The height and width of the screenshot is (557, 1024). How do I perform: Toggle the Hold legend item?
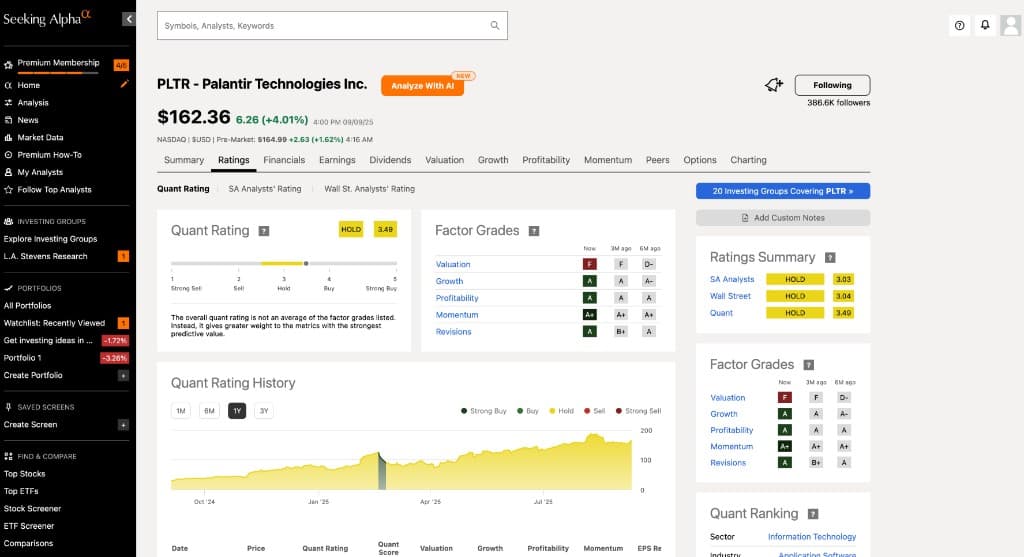[561, 411]
